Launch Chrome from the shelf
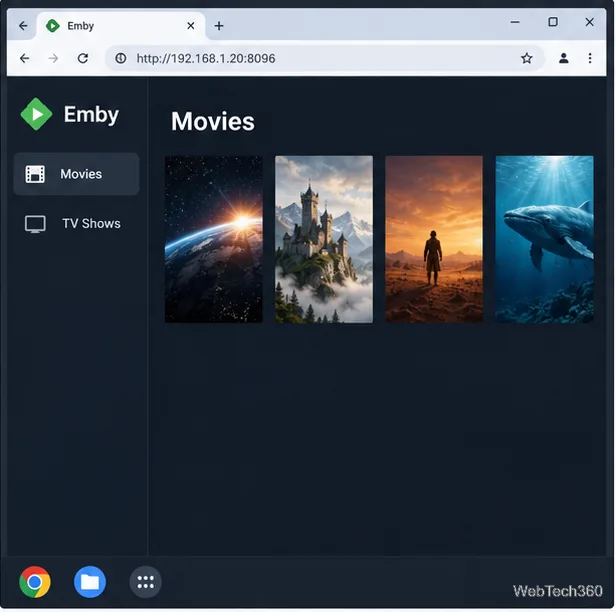This screenshot has height=612, width=616. pyautogui.click(x=35, y=582)
